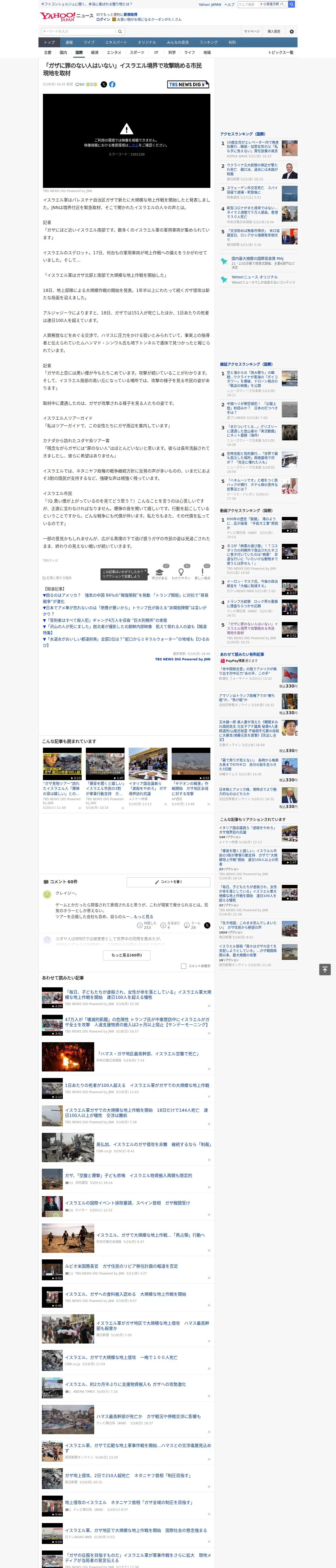This screenshot has width=336, height=1568.
Task: Open 地上侵攻のイスラエル ネタニヤフ首相 article
Action: 129,1502
